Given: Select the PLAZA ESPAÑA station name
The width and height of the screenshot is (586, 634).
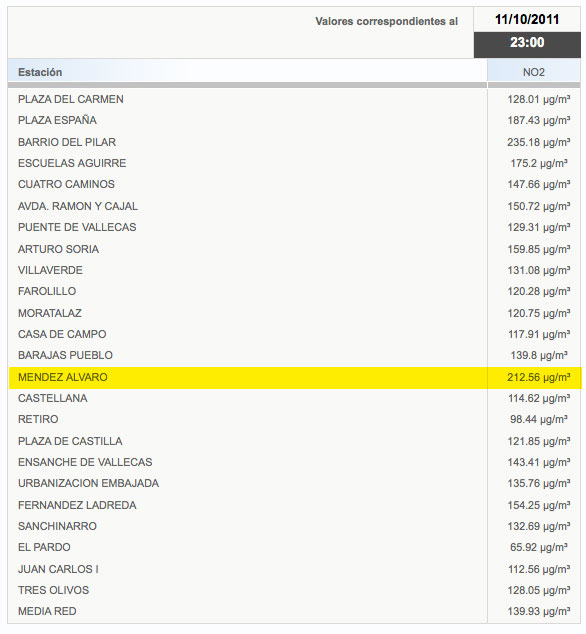Looking at the screenshot, I should (57, 120).
